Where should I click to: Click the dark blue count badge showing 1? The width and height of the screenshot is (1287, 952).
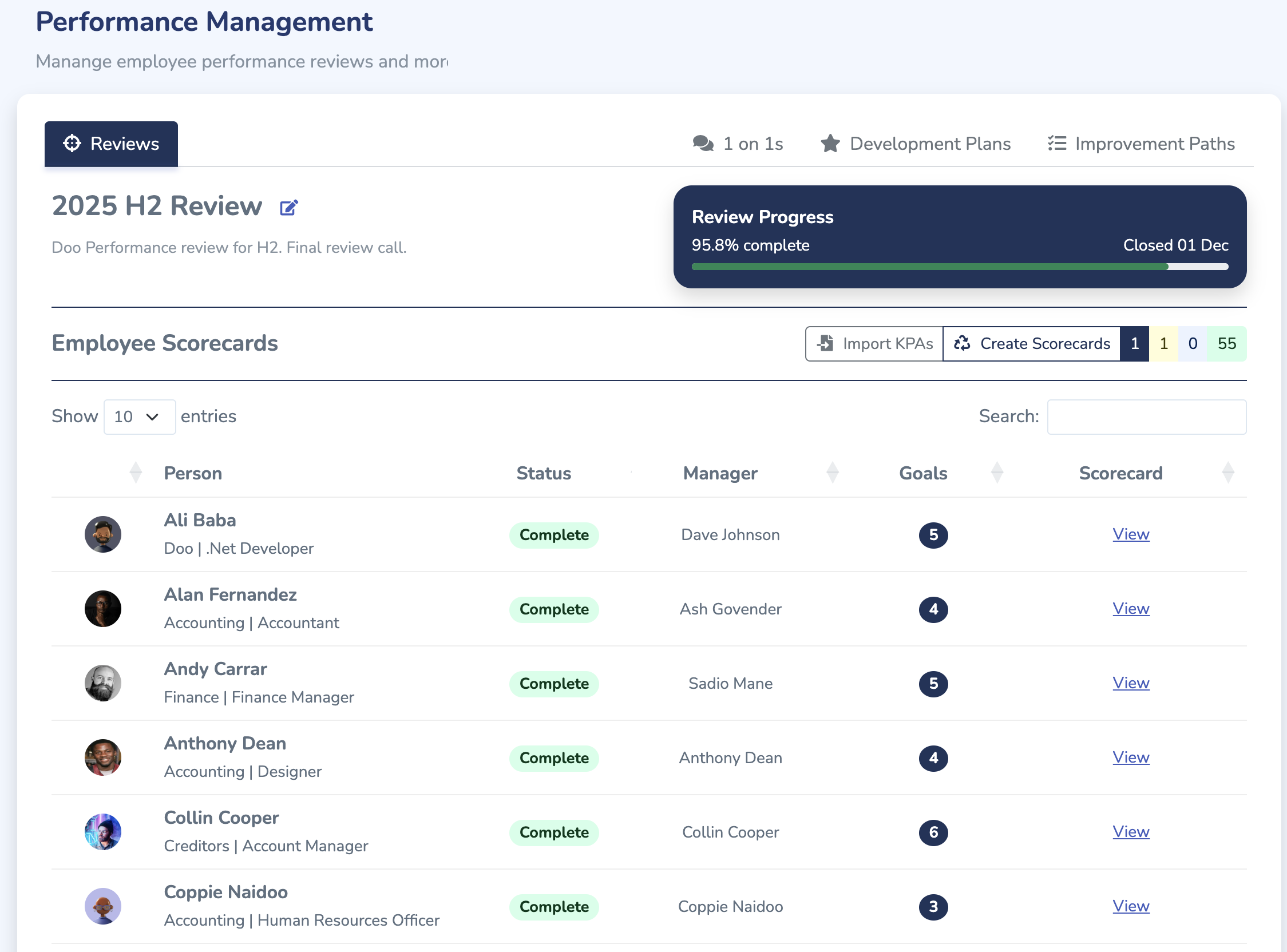click(1135, 343)
